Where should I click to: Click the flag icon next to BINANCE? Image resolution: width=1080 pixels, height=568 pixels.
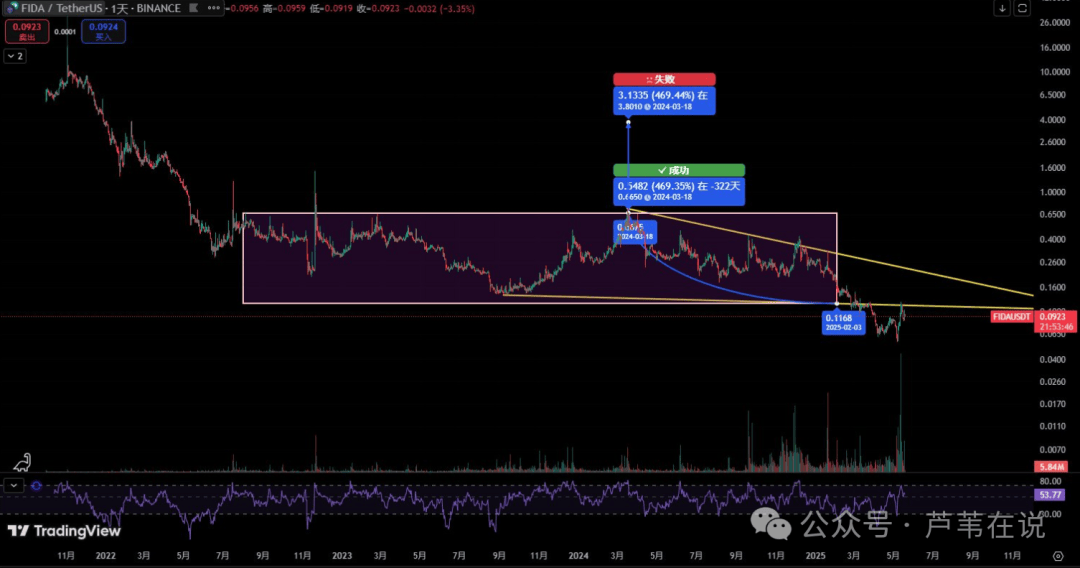pyautogui.click(x=194, y=8)
